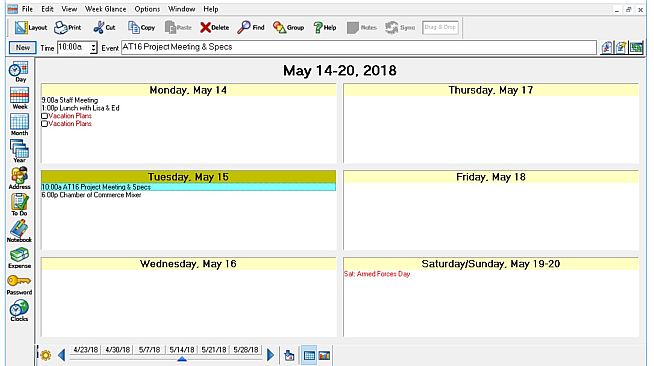Click the blue triangle week slider marker
654x366 pixels.
coord(182,359)
